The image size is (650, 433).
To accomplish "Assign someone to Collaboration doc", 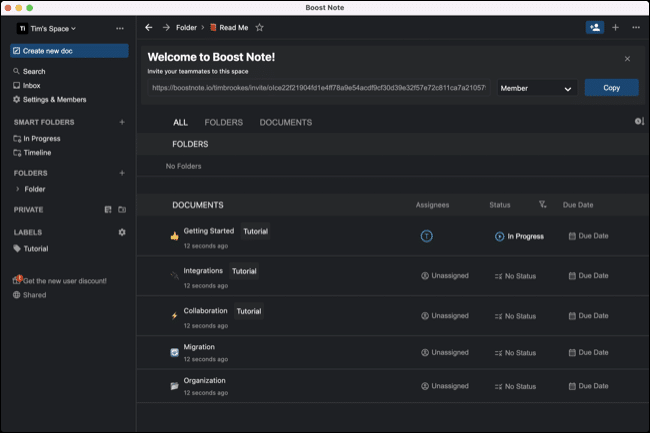I will click(445, 316).
